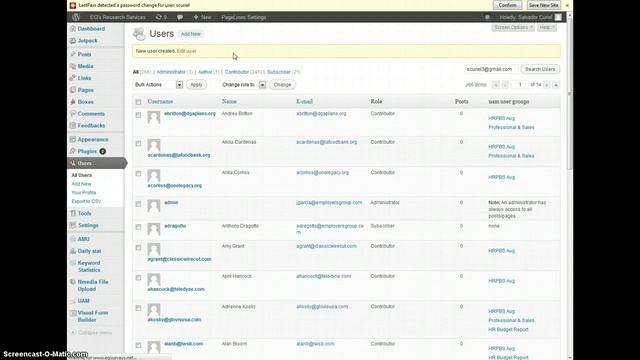Screen dimensions: 640x360
Task: Go to last page of users
Action: [x=556, y=85]
